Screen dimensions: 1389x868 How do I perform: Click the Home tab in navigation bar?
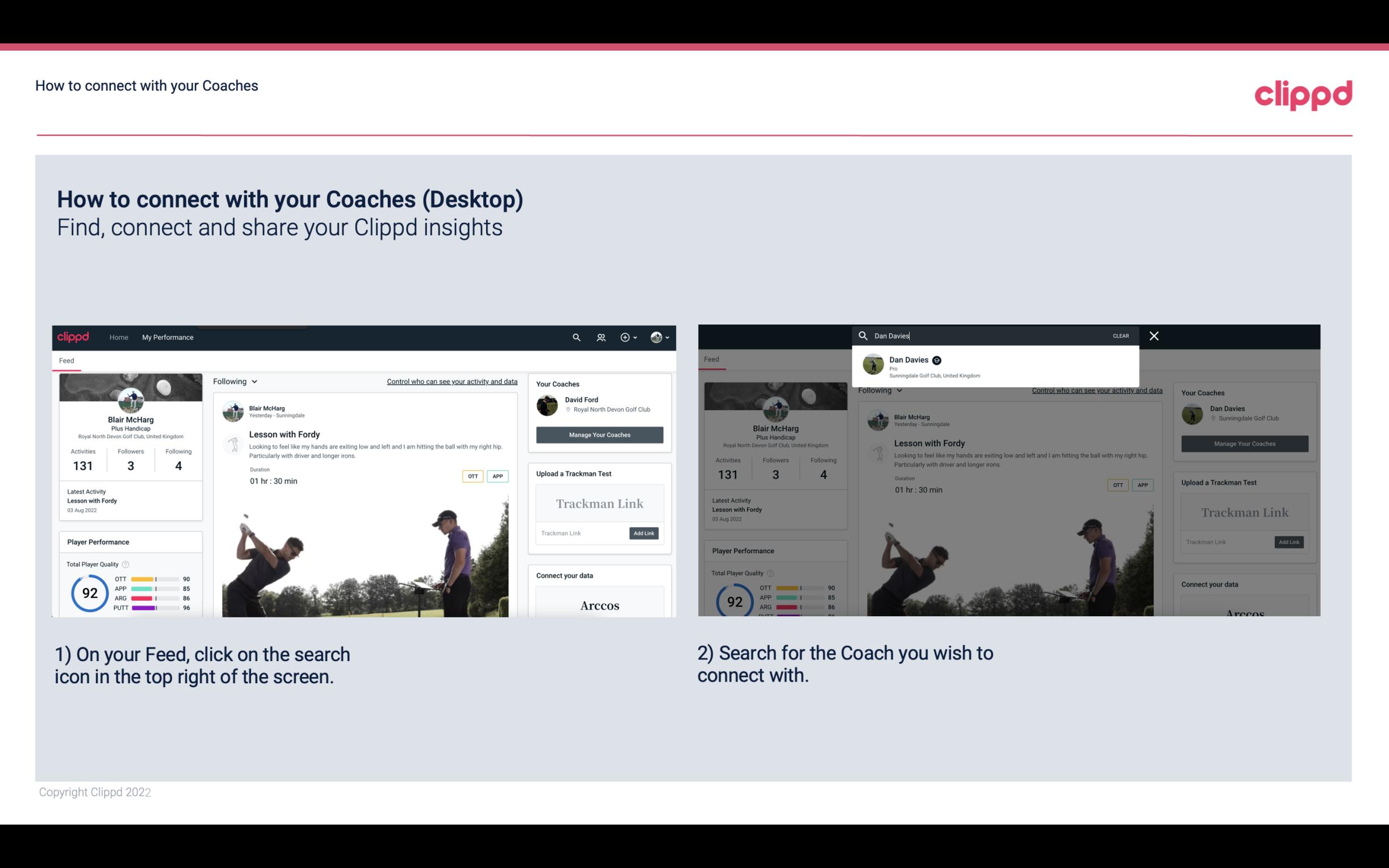(x=120, y=337)
